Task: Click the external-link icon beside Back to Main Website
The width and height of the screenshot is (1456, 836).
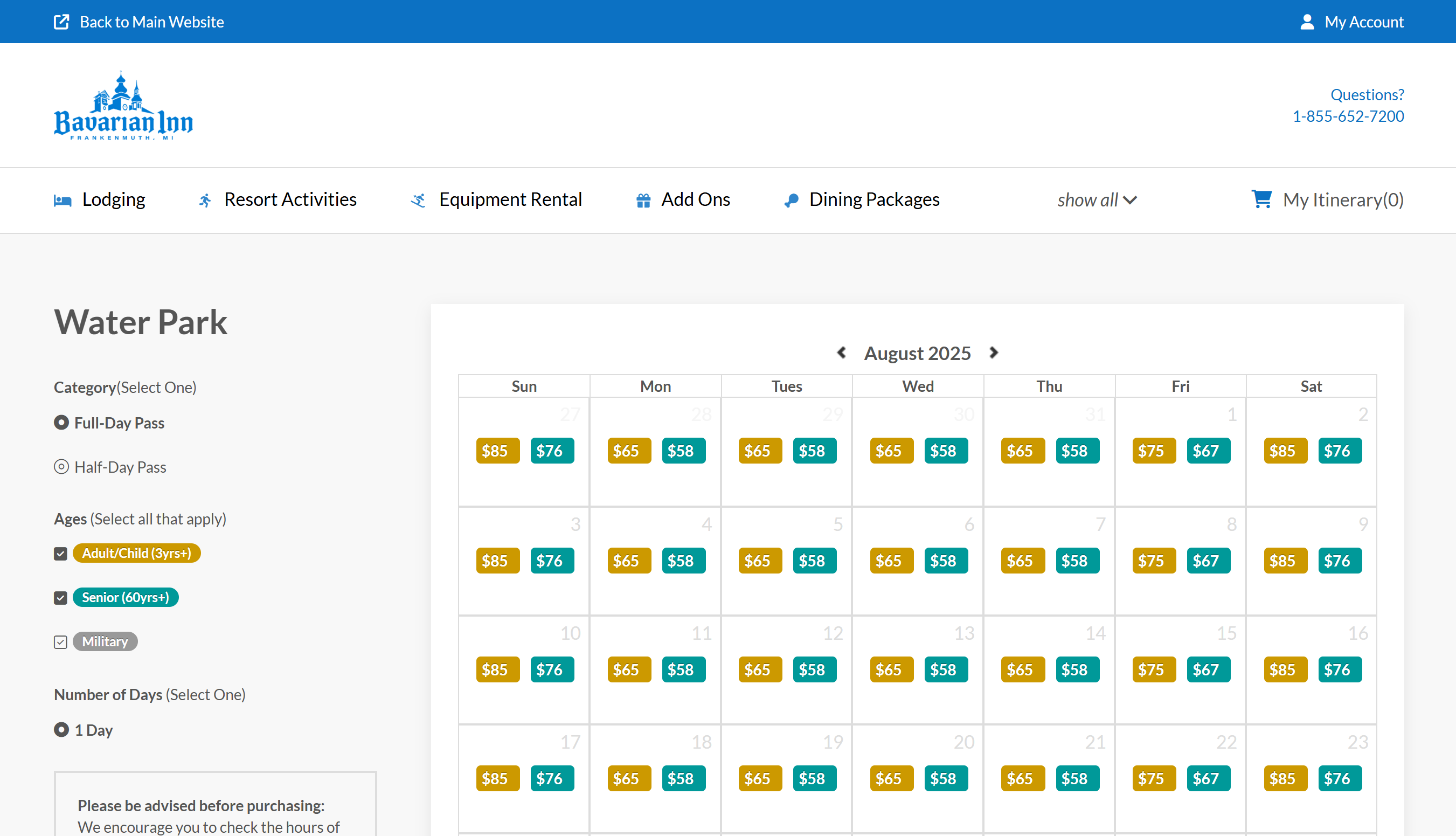Action: click(x=61, y=22)
